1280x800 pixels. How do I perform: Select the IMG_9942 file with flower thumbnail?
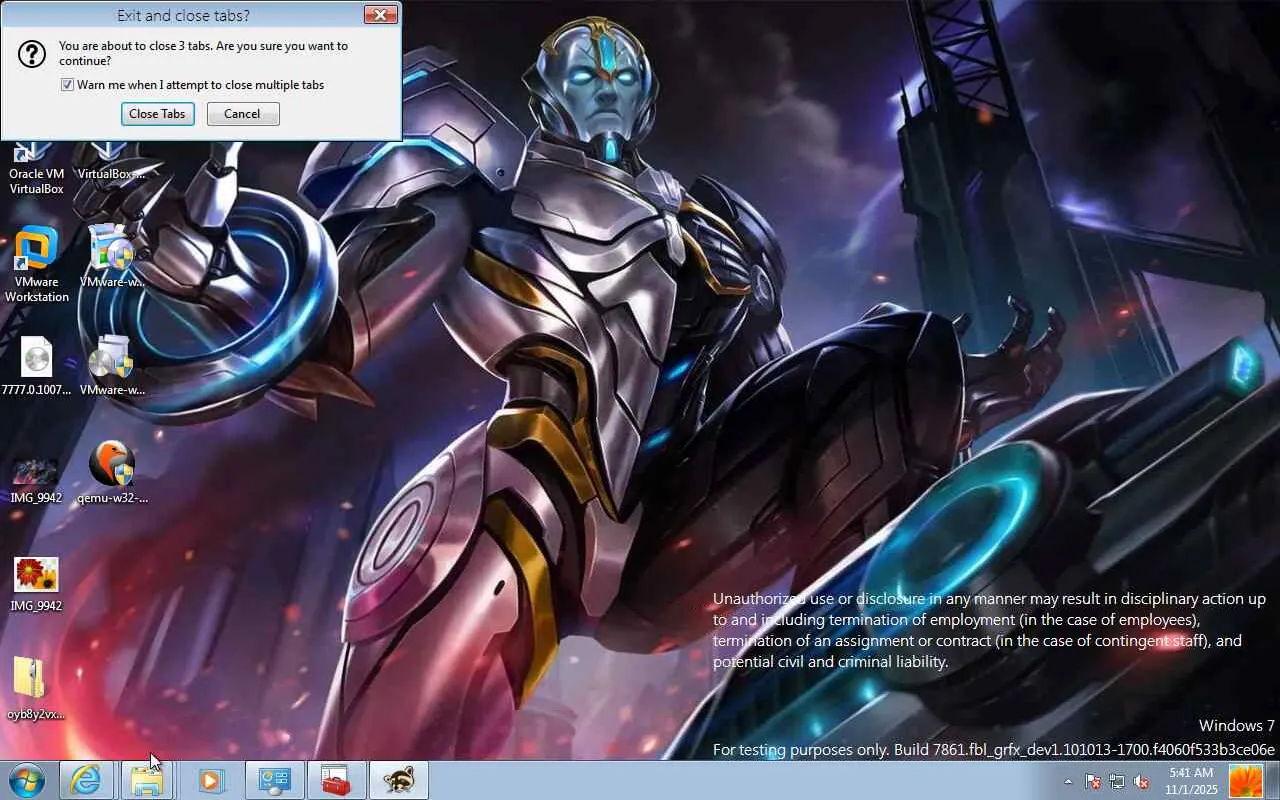36,584
